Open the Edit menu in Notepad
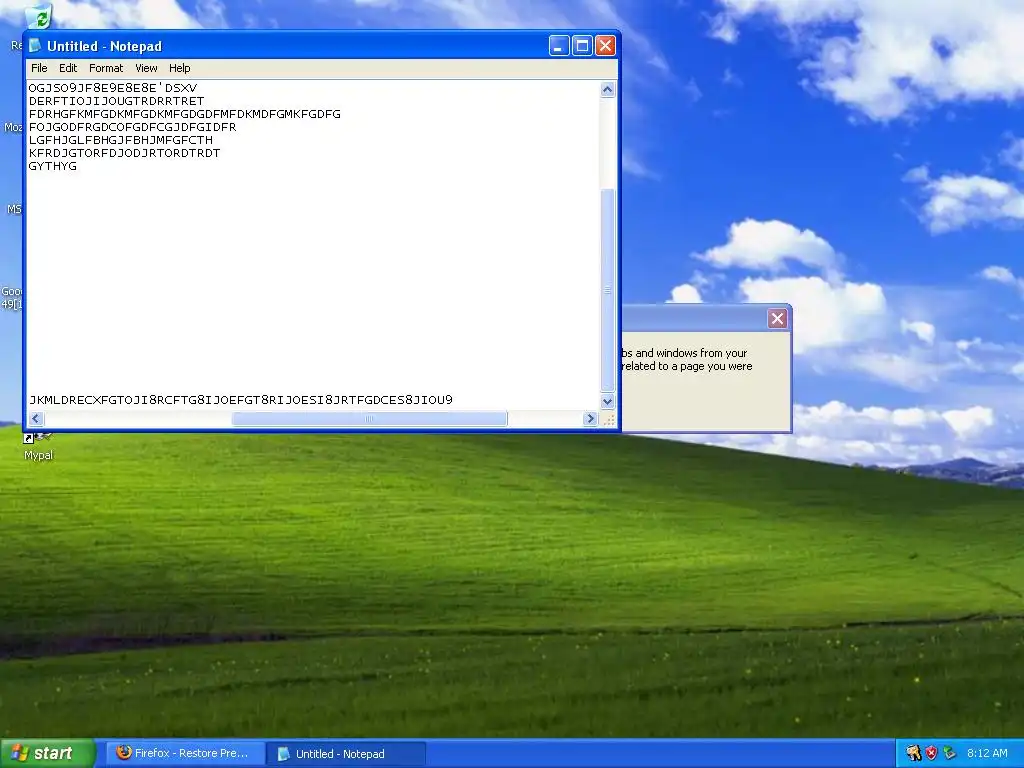 point(68,68)
